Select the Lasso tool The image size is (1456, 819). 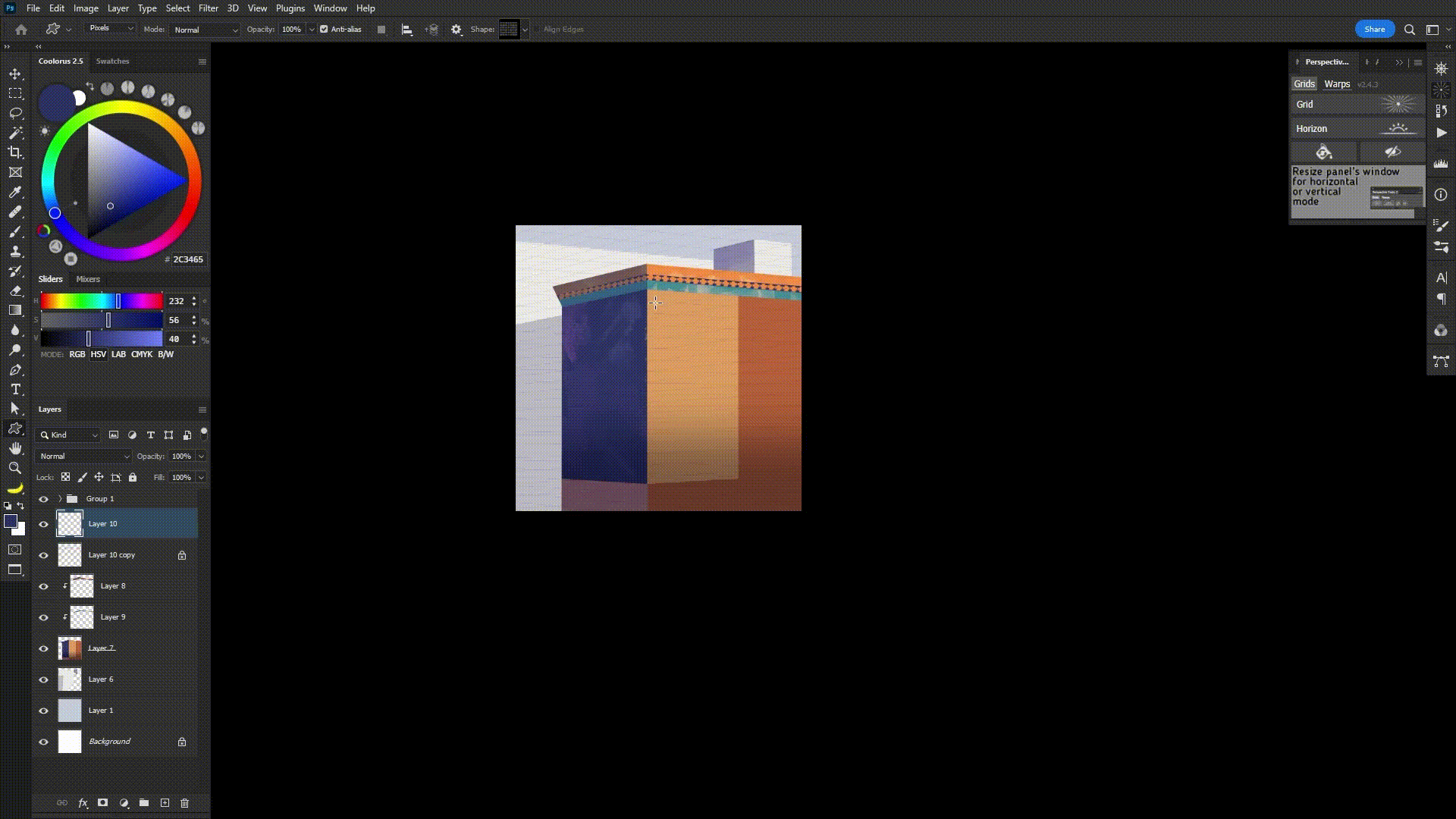coord(15,113)
